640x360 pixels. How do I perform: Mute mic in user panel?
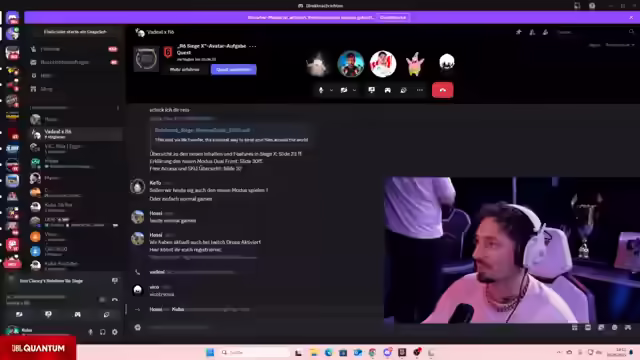click(x=90, y=332)
